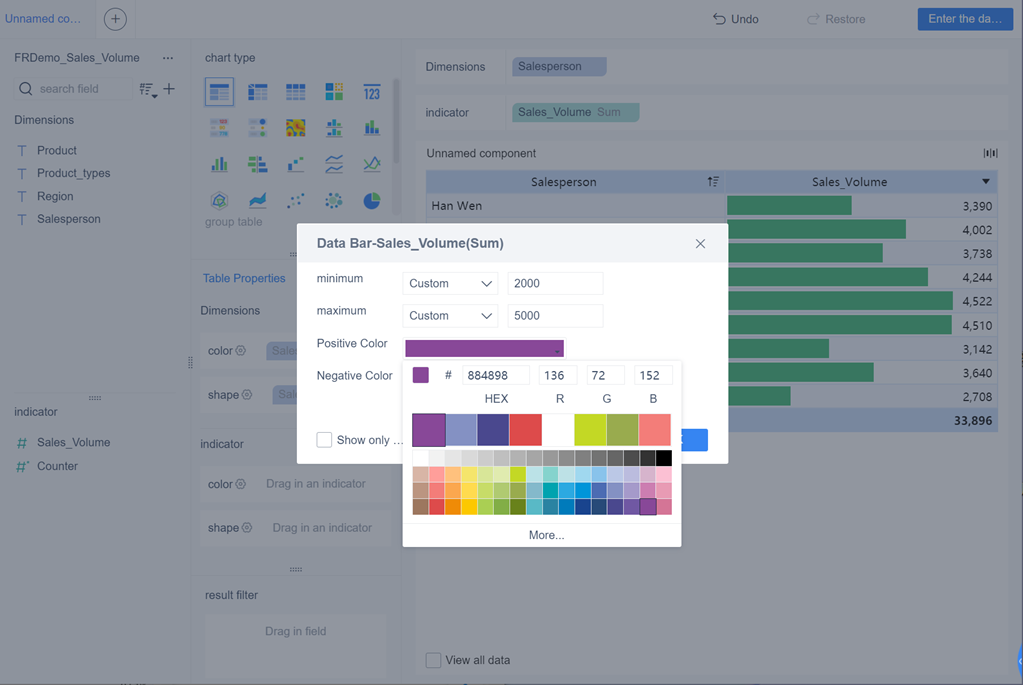Choose the multi-series line chart type
The height and width of the screenshot is (685, 1023).
[x=334, y=164]
